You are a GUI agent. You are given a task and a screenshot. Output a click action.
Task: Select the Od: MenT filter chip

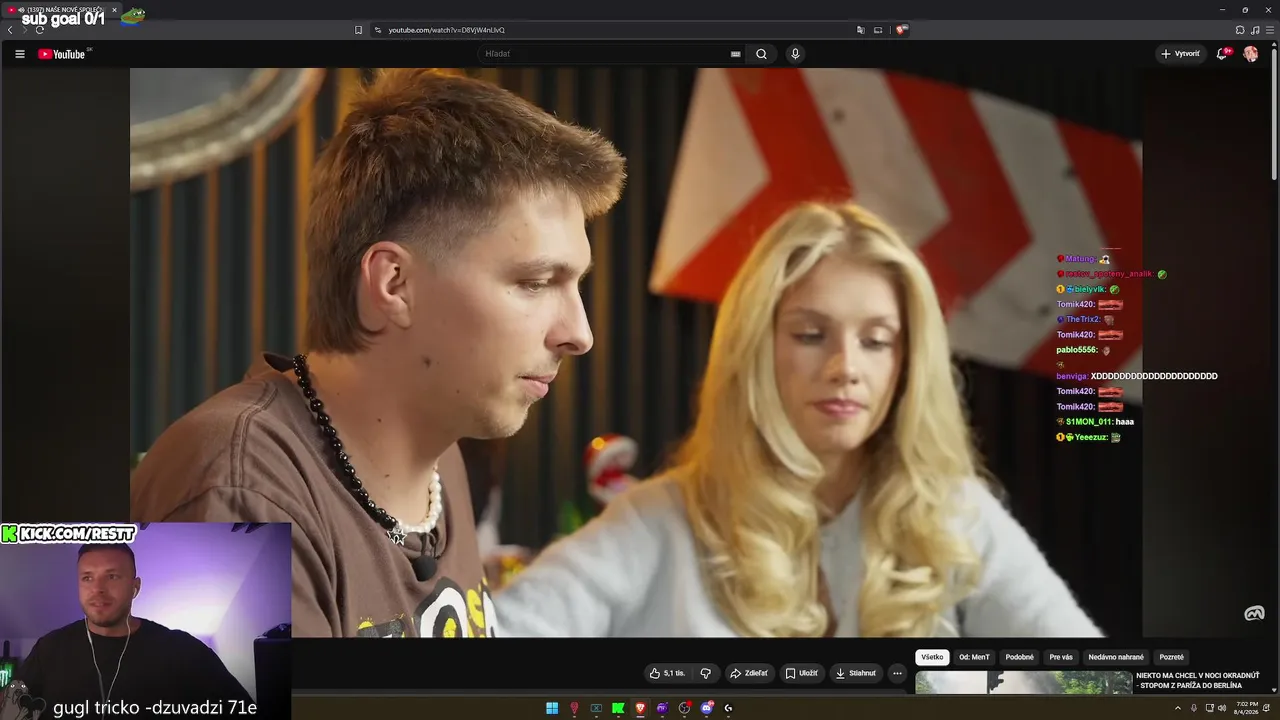click(x=974, y=657)
